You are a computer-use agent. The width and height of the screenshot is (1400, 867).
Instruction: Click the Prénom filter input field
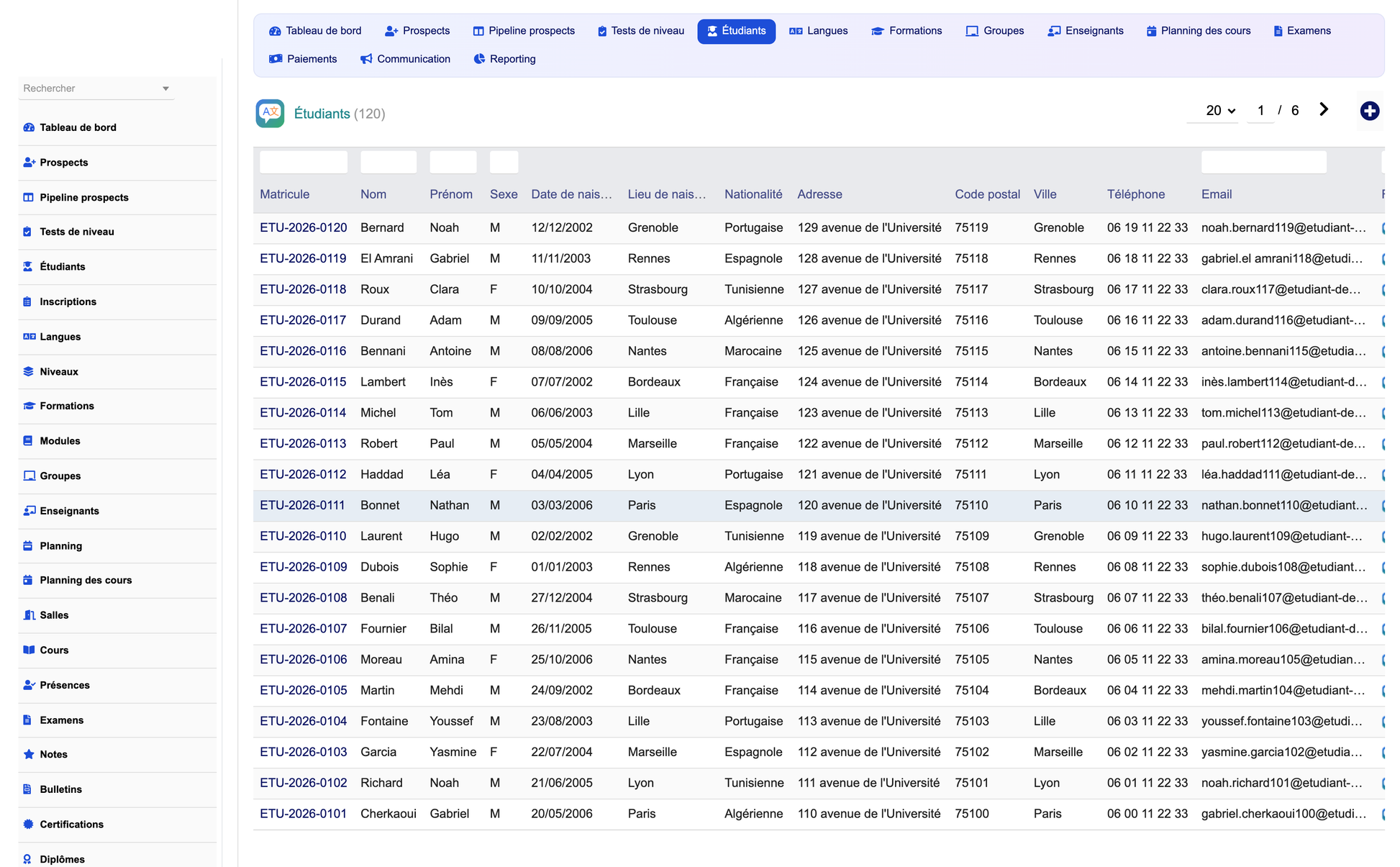453,162
